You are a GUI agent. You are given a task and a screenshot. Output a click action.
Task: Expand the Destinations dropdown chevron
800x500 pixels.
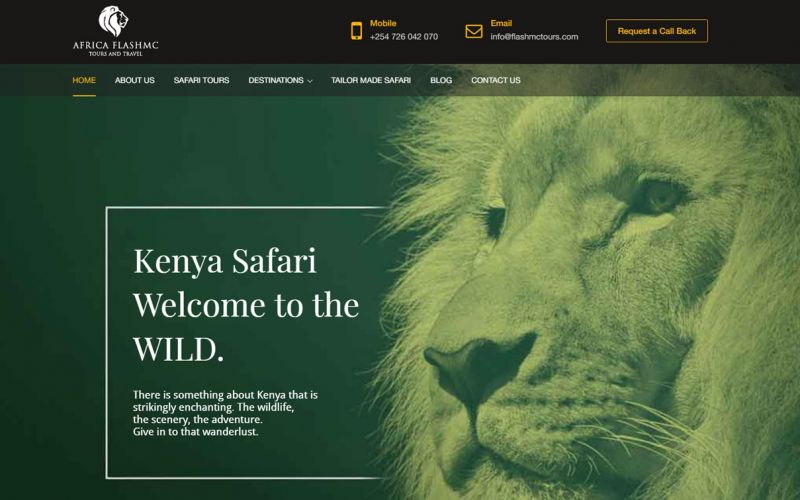tap(310, 81)
